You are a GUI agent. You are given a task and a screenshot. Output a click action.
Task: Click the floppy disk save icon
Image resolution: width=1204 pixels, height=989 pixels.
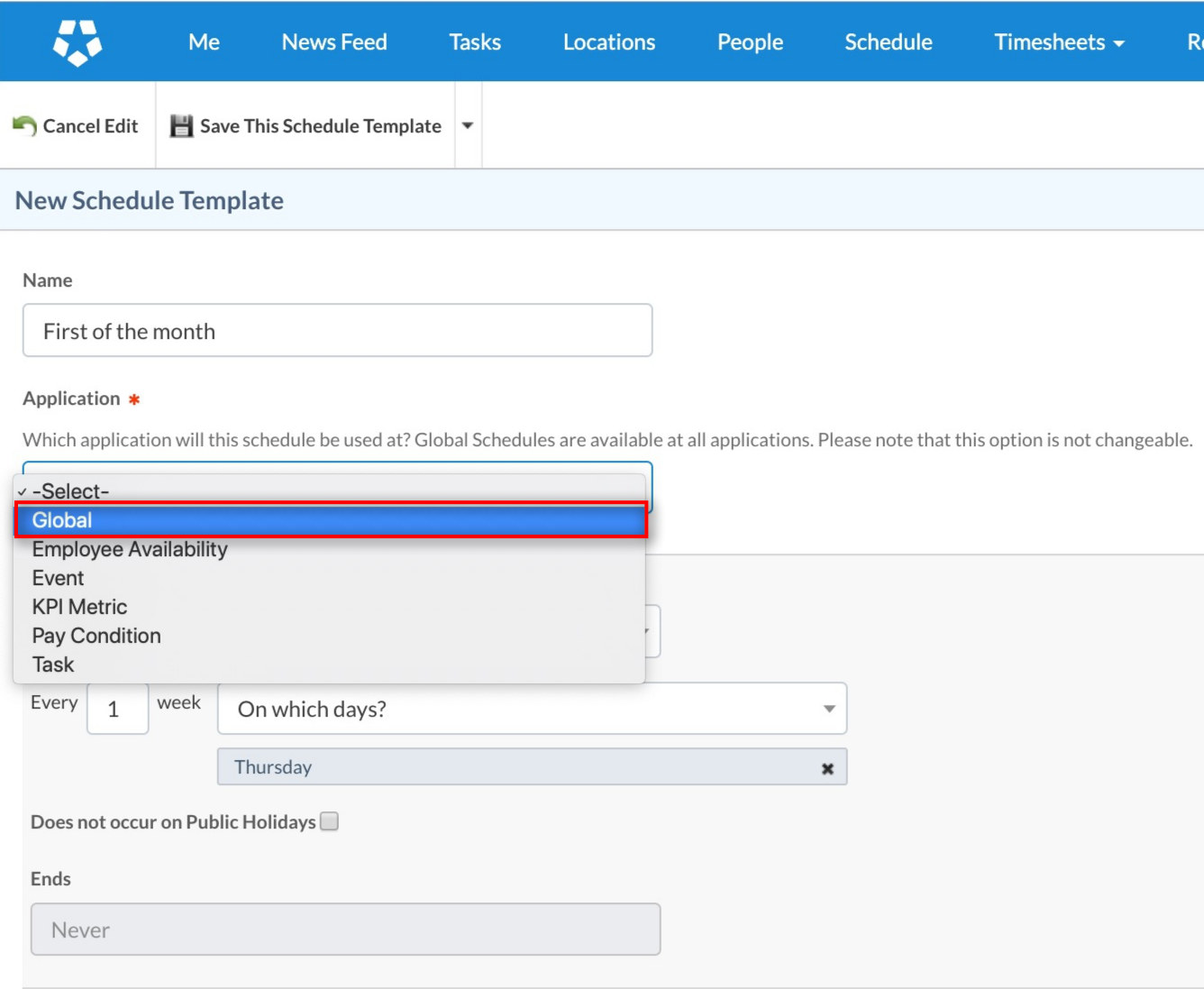point(182,126)
